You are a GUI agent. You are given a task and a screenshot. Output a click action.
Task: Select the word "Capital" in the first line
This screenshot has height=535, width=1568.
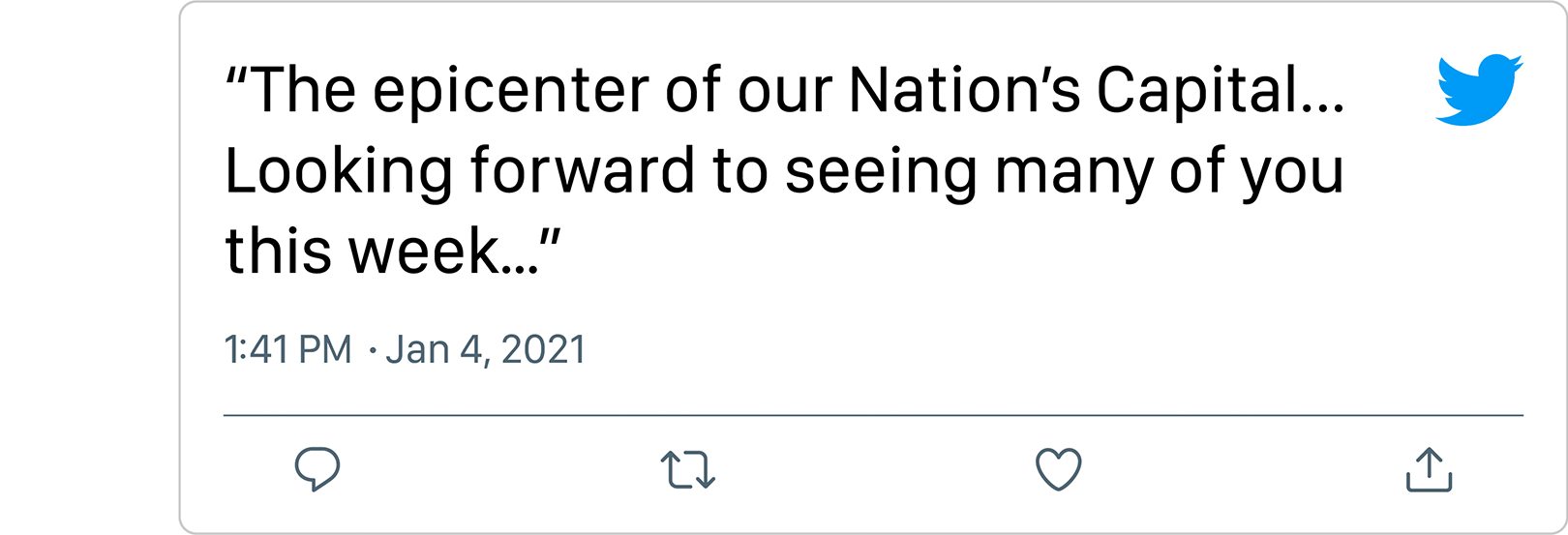(x=1197, y=90)
